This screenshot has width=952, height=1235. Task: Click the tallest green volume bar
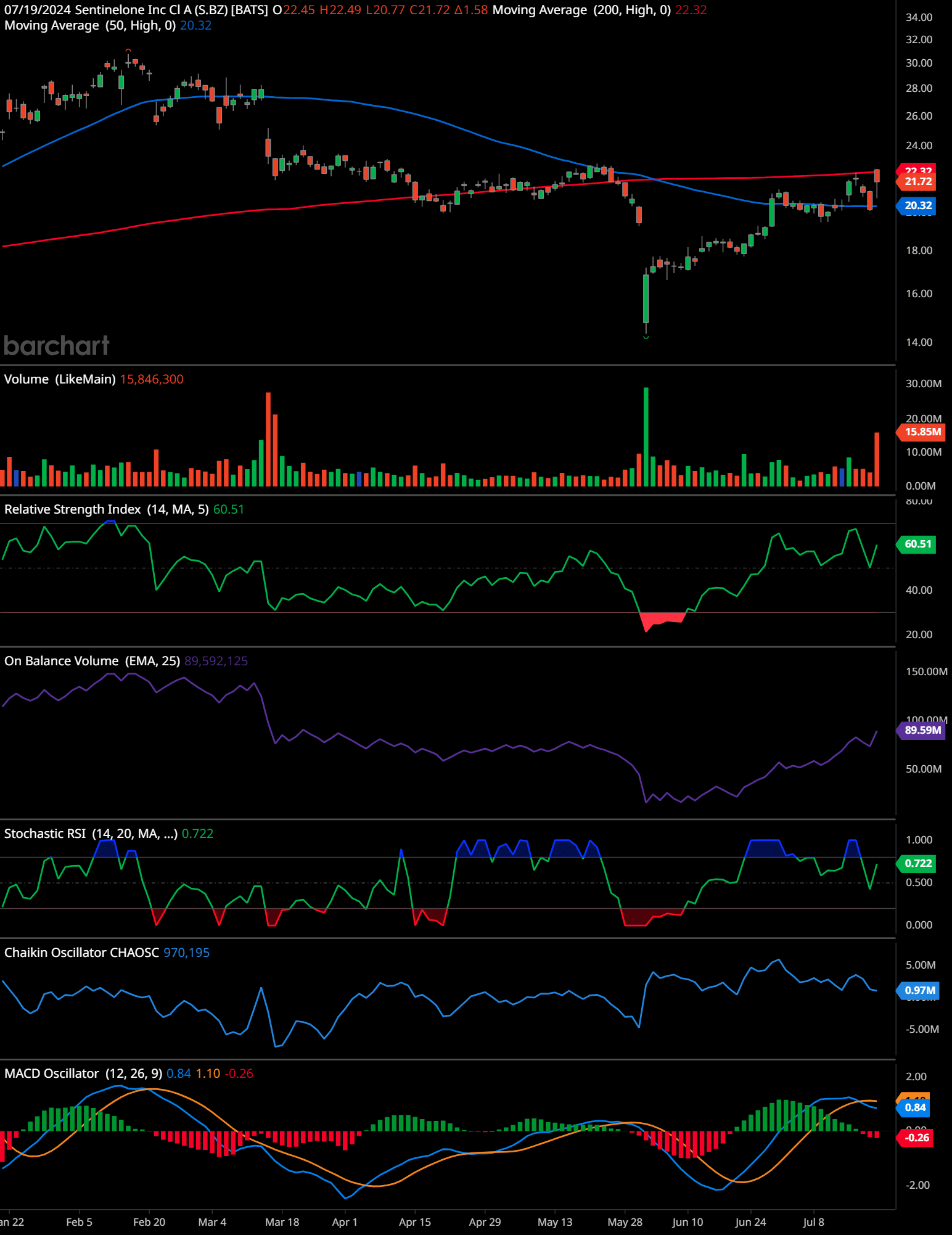coord(646,437)
